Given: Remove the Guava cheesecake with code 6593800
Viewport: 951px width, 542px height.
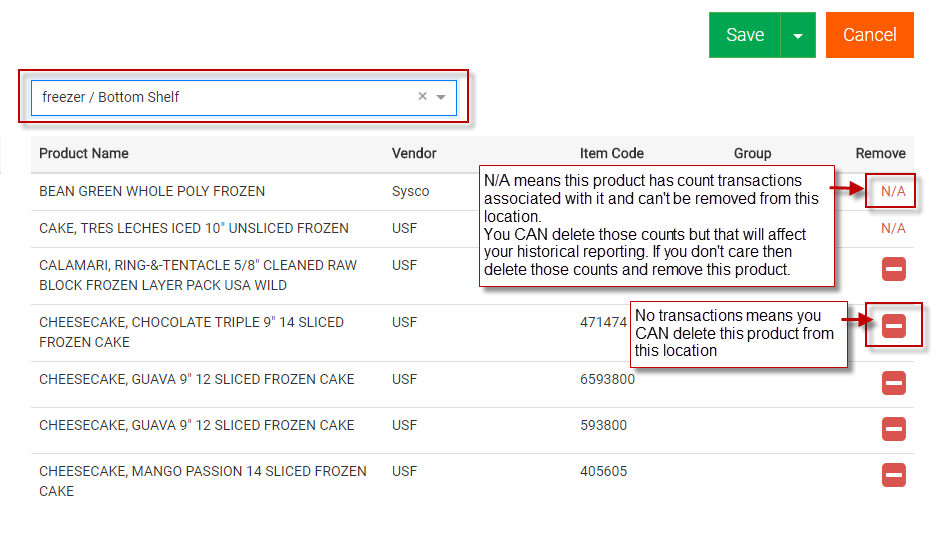Looking at the screenshot, I should point(893,383).
